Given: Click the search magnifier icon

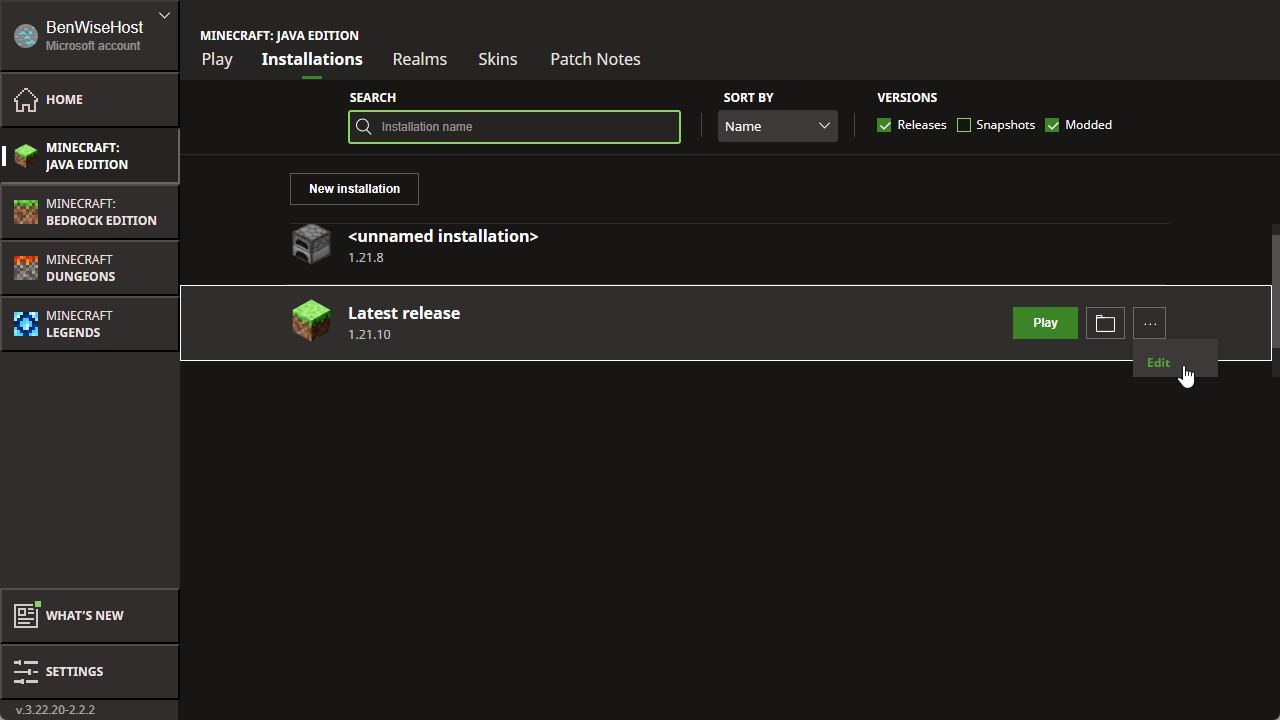Looking at the screenshot, I should click(364, 127).
